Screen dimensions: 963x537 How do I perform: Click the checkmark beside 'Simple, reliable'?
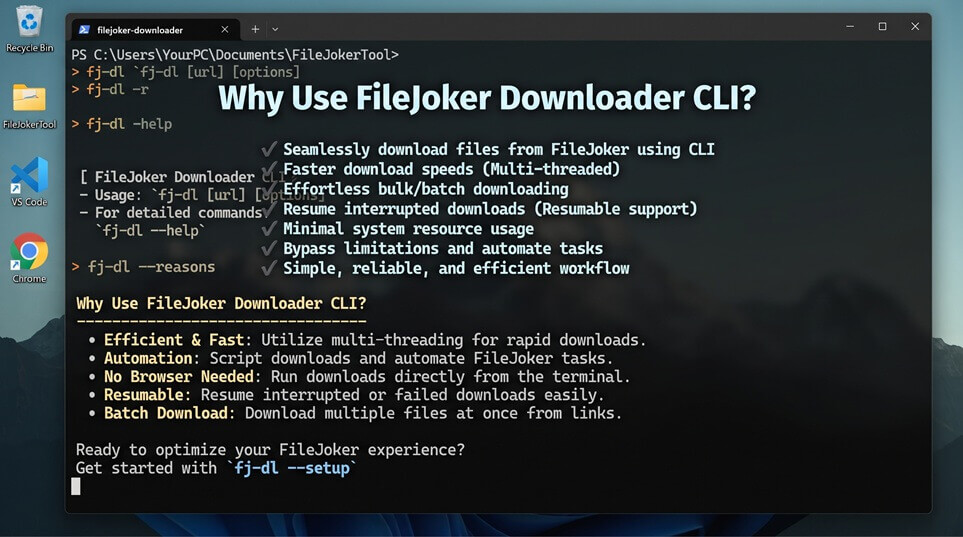tap(269, 268)
